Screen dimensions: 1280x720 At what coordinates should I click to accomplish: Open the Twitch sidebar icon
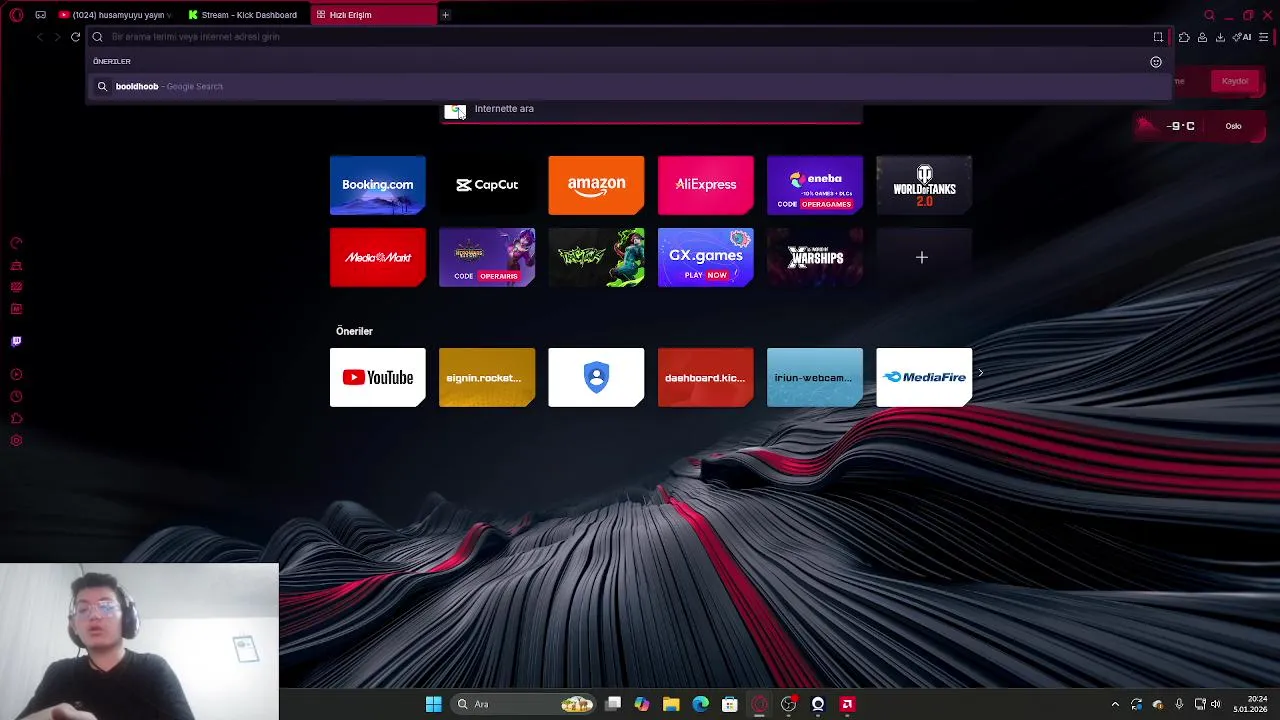[16, 341]
